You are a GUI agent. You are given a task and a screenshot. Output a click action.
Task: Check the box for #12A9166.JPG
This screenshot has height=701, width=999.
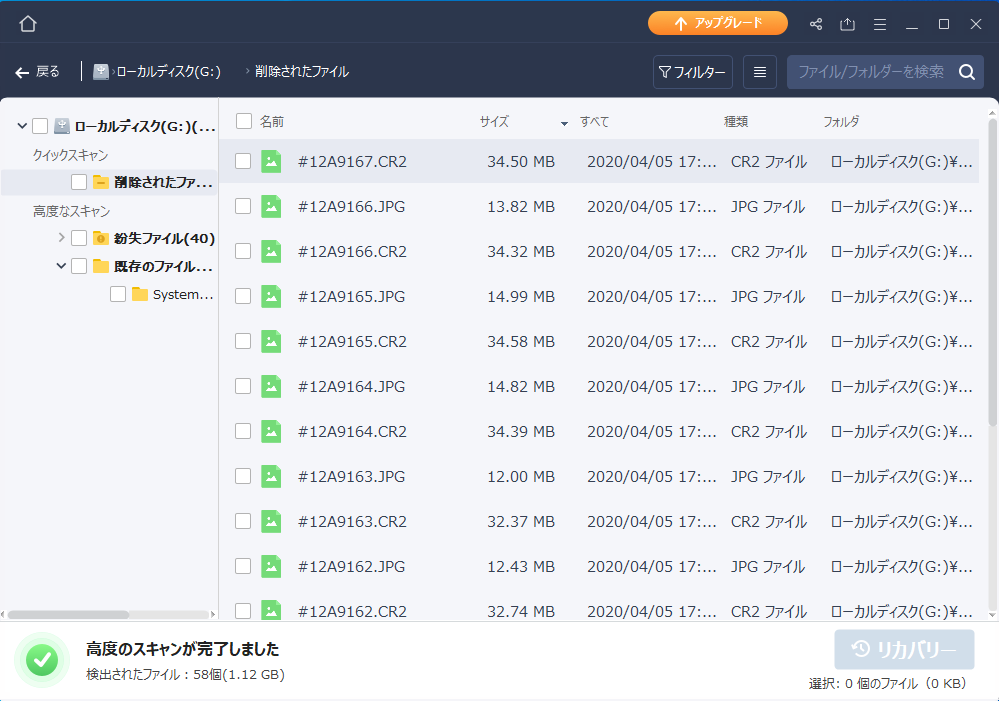point(243,206)
